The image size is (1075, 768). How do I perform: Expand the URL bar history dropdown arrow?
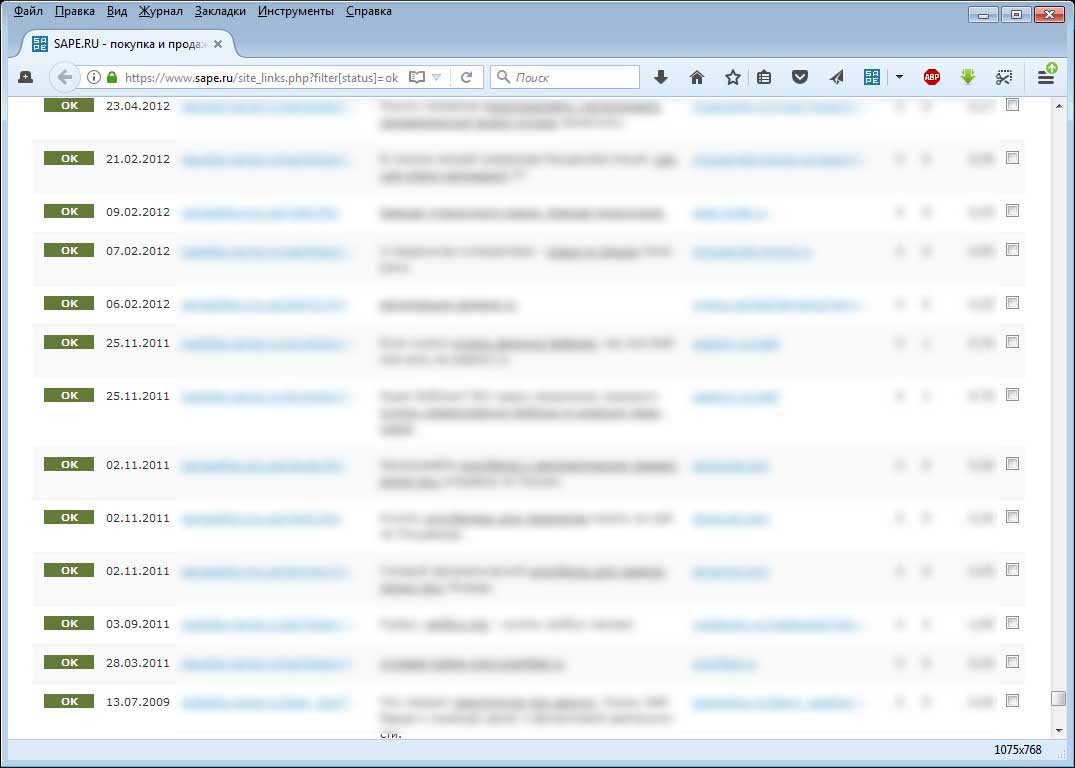(436, 77)
